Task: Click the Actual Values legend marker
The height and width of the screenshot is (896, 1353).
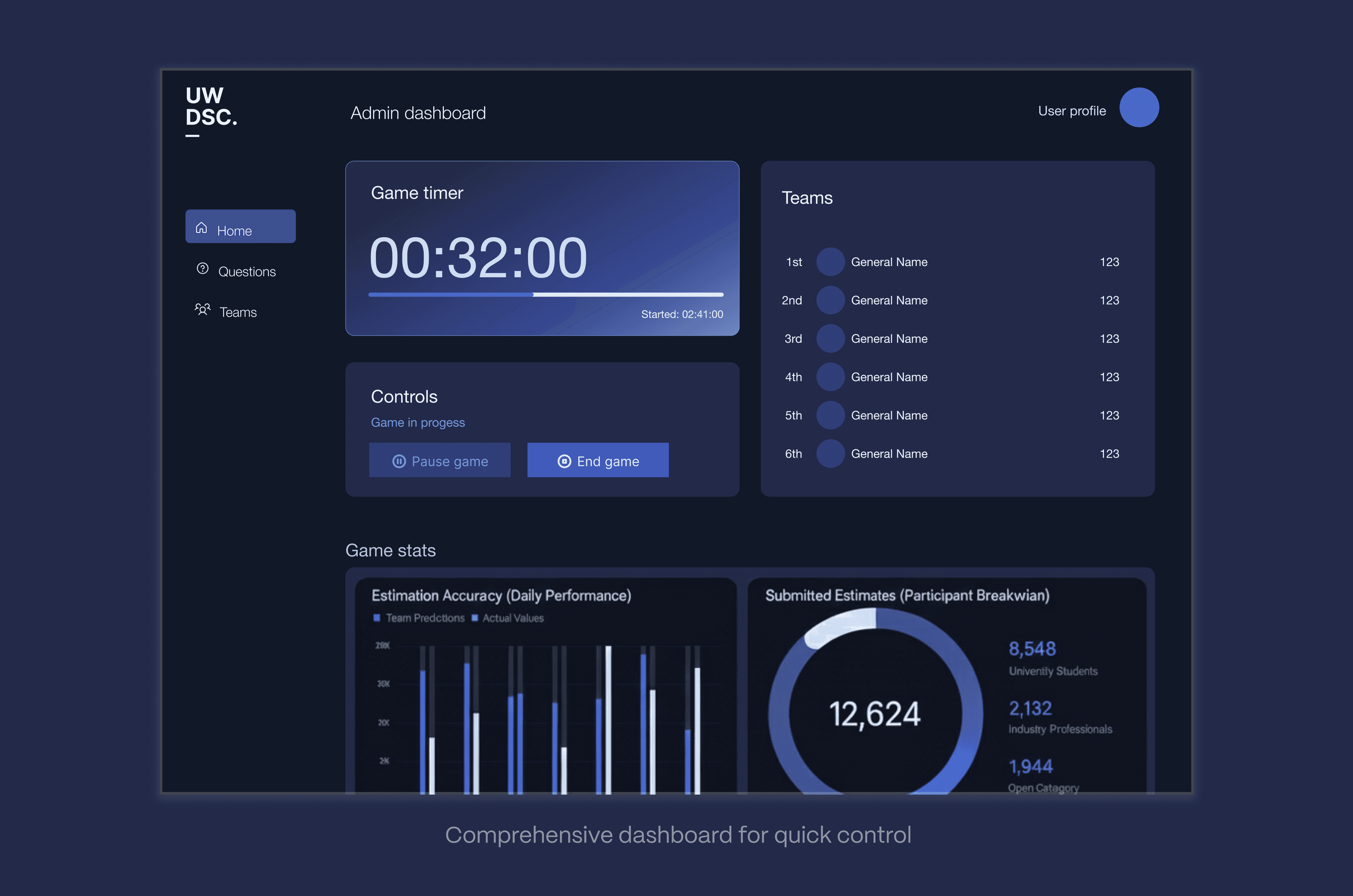Action: (x=474, y=618)
